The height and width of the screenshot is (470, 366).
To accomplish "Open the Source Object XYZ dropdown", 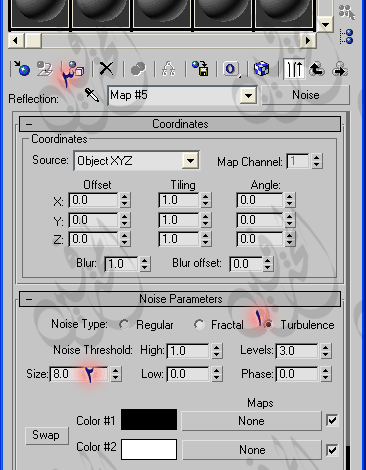I will [x=190, y=161].
